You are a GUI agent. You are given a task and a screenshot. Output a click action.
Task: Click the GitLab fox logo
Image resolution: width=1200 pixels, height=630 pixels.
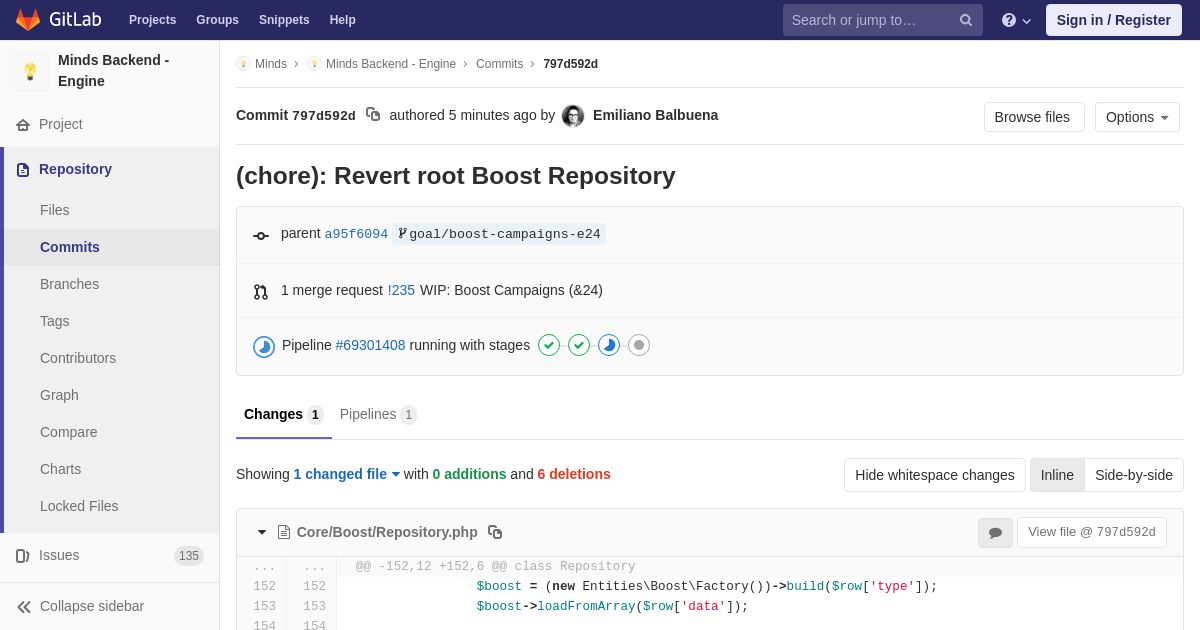tap(28, 20)
